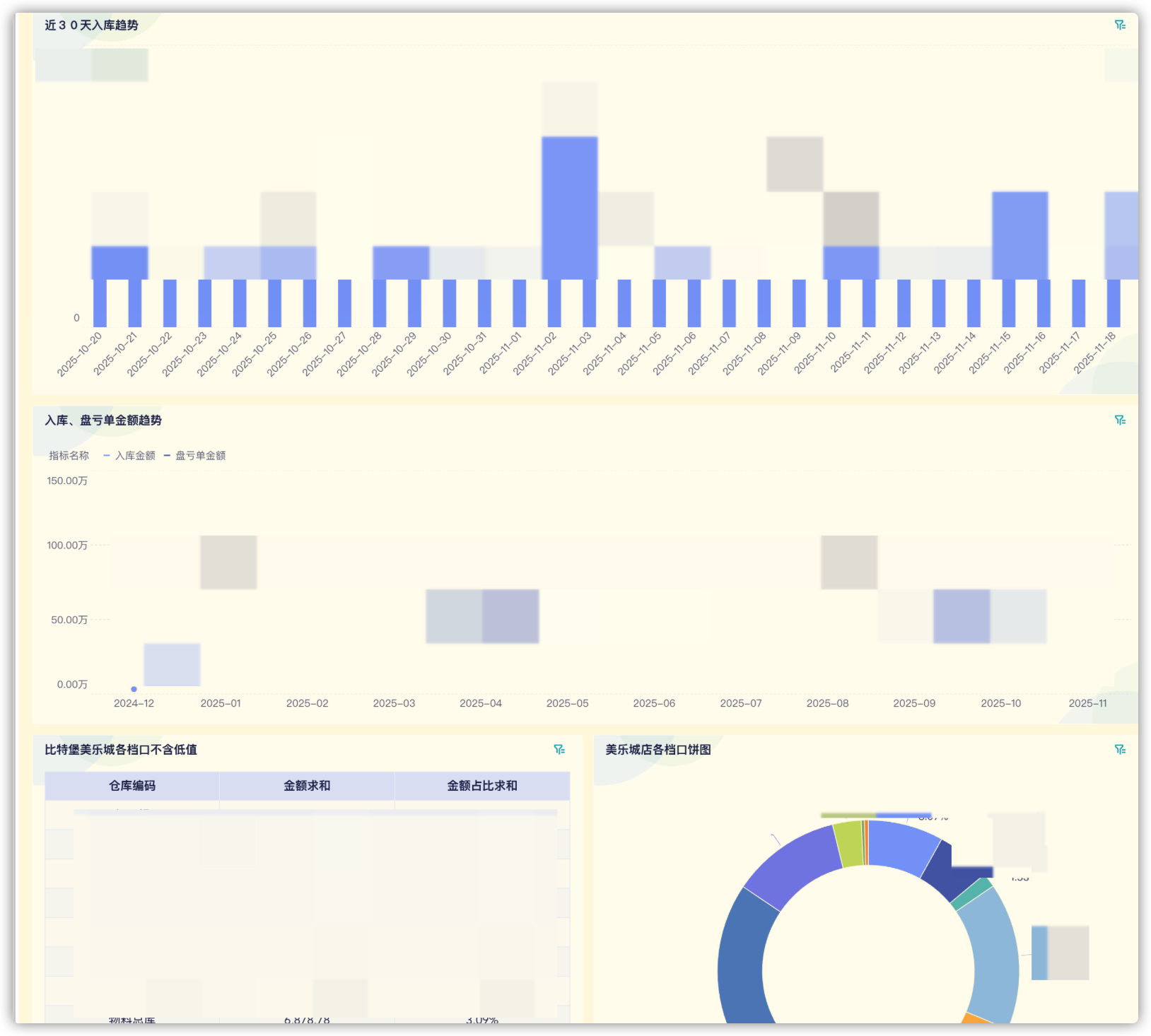The image size is (1151, 1036).
Task: Click the 2025-09 month axis label
Action: pyautogui.click(x=914, y=703)
